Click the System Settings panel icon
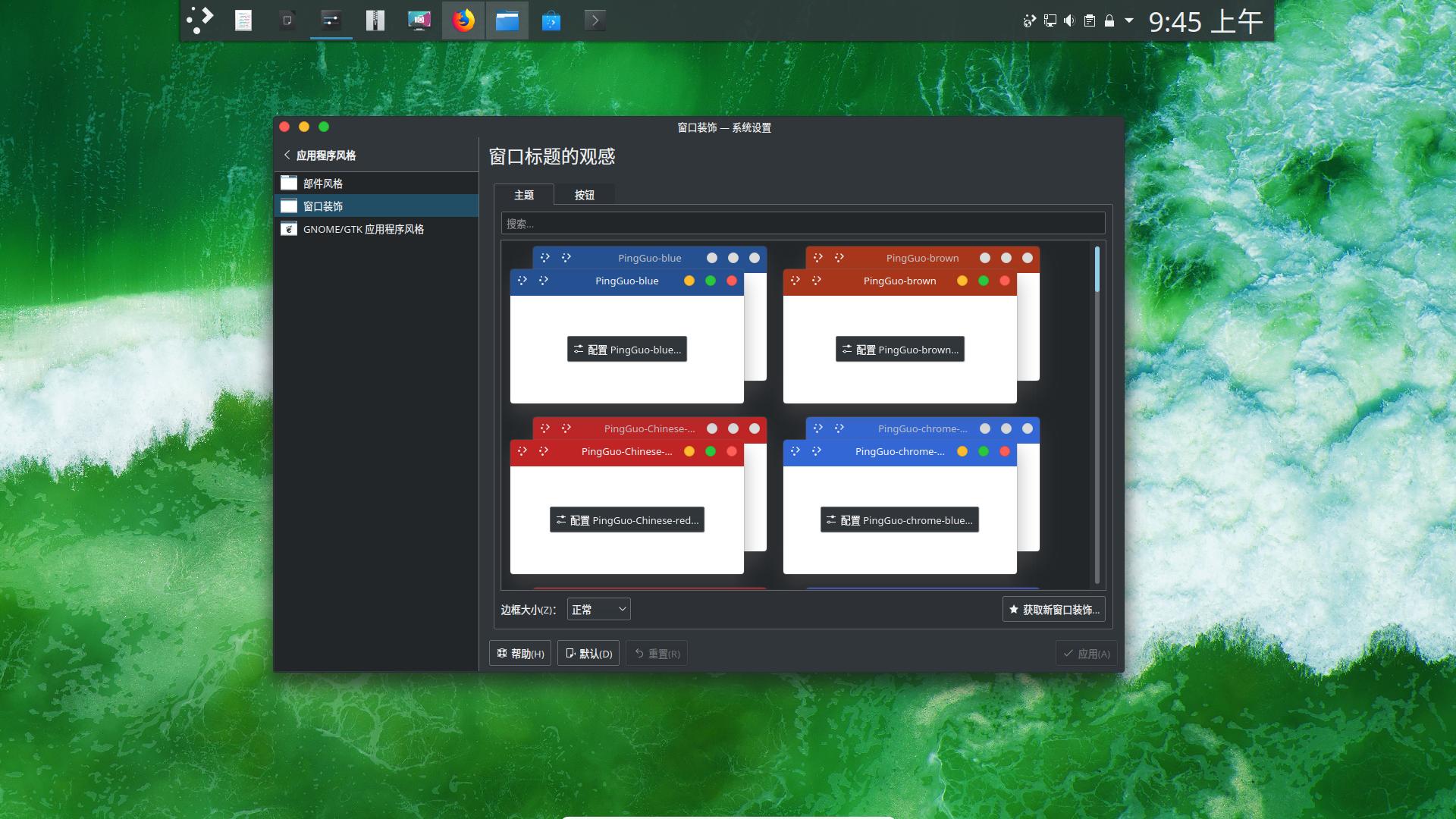The width and height of the screenshot is (1456, 819). [x=331, y=20]
